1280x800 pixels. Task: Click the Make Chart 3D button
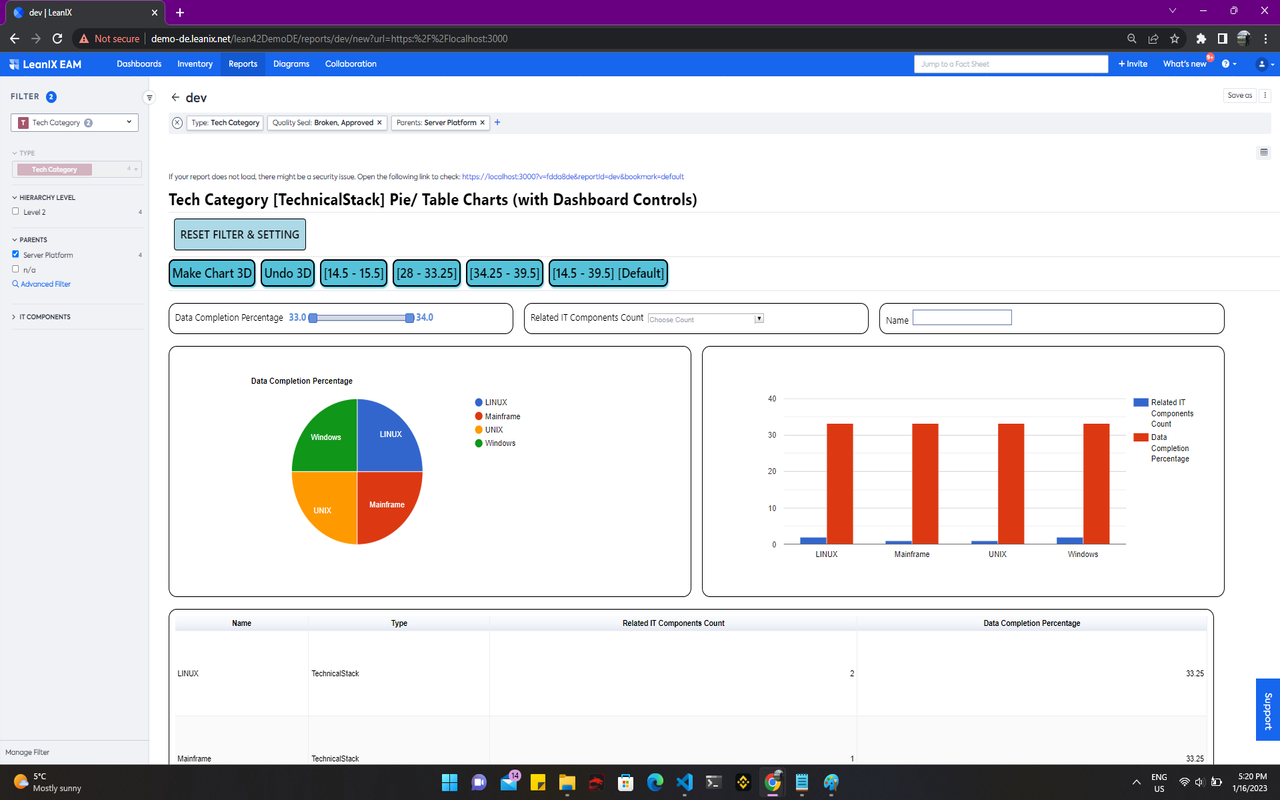[212, 273]
